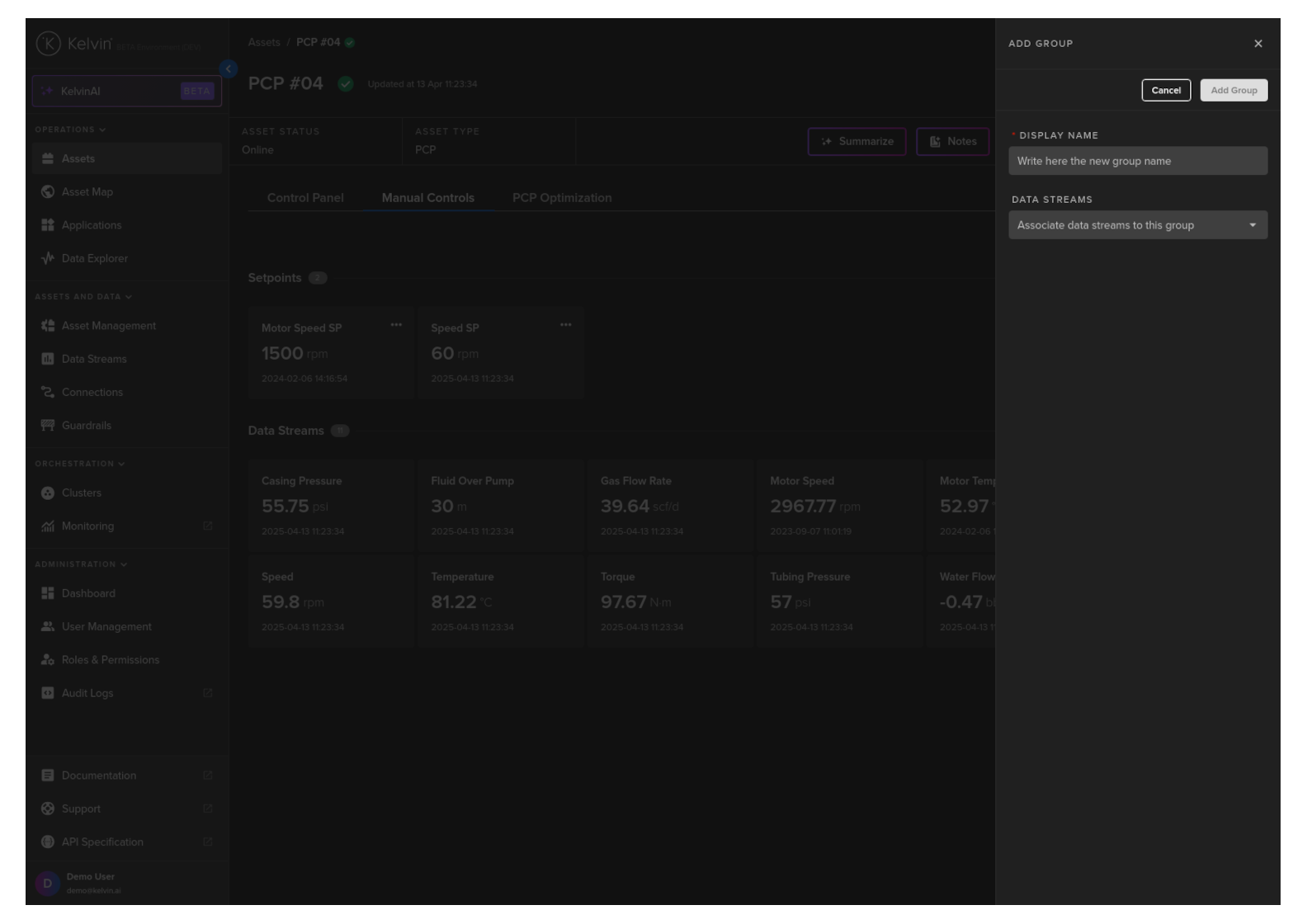Screen dimensions: 1307x924
Task: Click the Summarize button
Action: (x=856, y=142)
